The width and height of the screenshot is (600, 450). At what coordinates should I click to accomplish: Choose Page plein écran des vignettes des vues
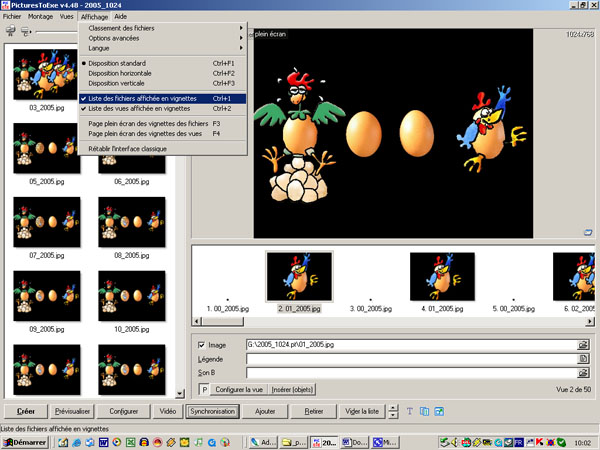click(162, 134)
